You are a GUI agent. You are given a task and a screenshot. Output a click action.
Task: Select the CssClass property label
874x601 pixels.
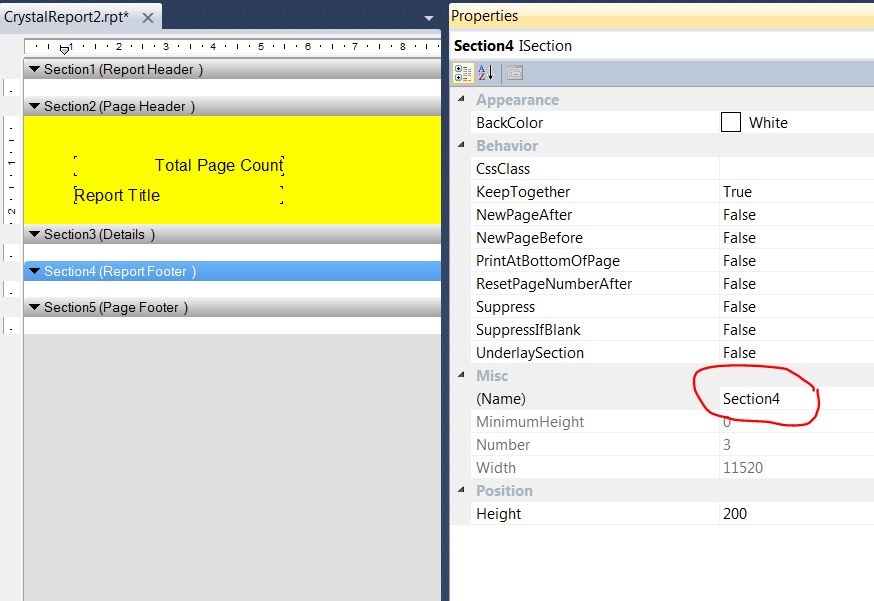(x=503, y=168)
